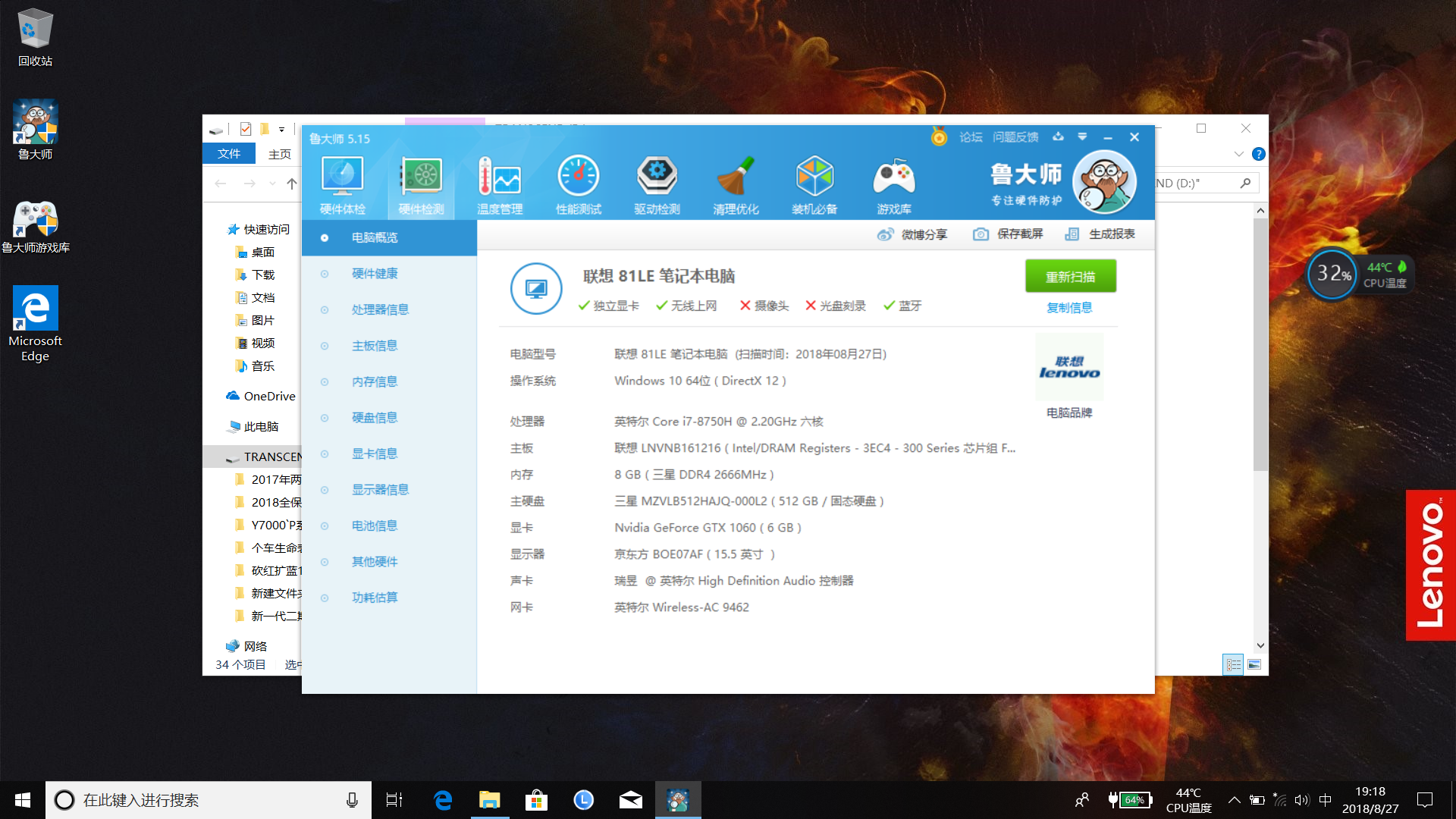Screen dimensions: 1456x819
Task: Click the File Explorer vertical scrollbar
Action: [1260, 345]
